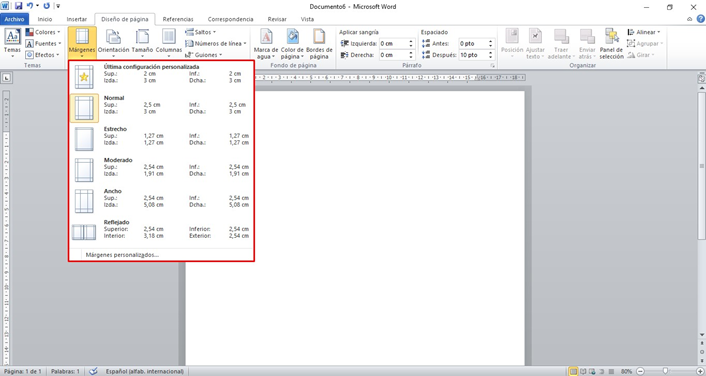This screenshot has width=706, height=376.
Task: Select the Normal margins preset
Action: (161, 108)
